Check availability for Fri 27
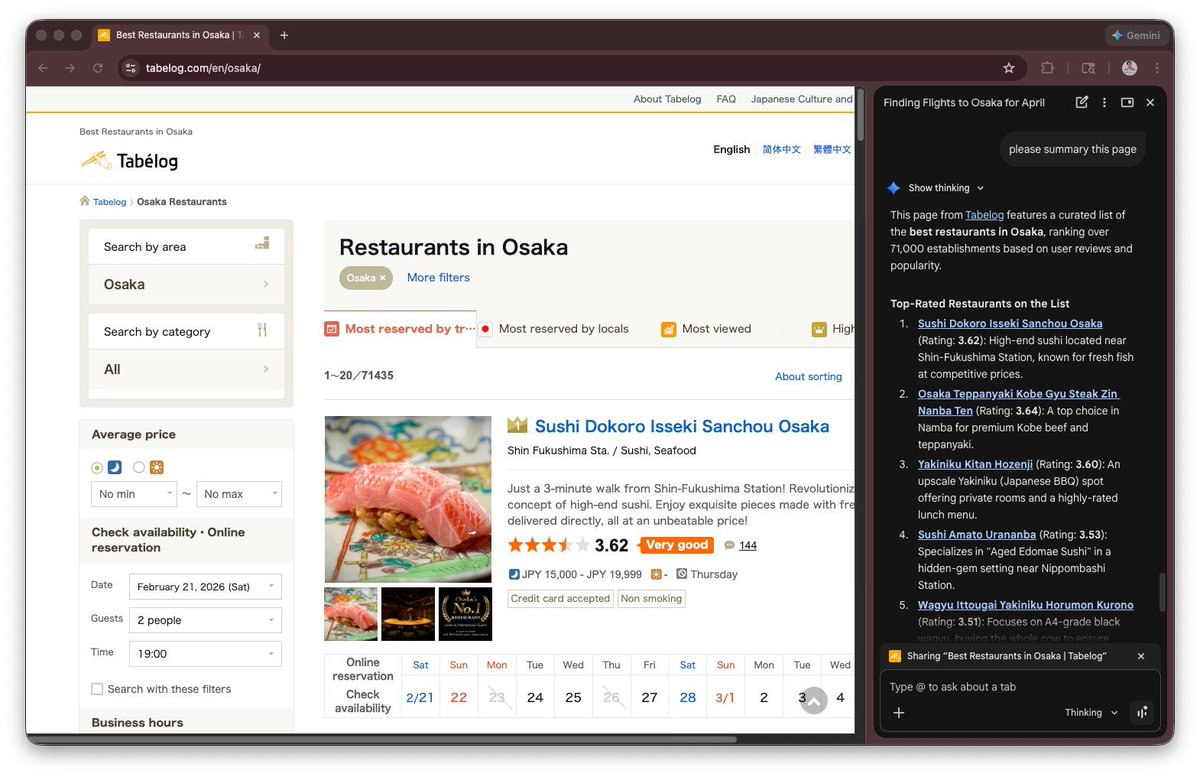The width and height of the screenshot is (1200, 777). click(x=649, y=698)
